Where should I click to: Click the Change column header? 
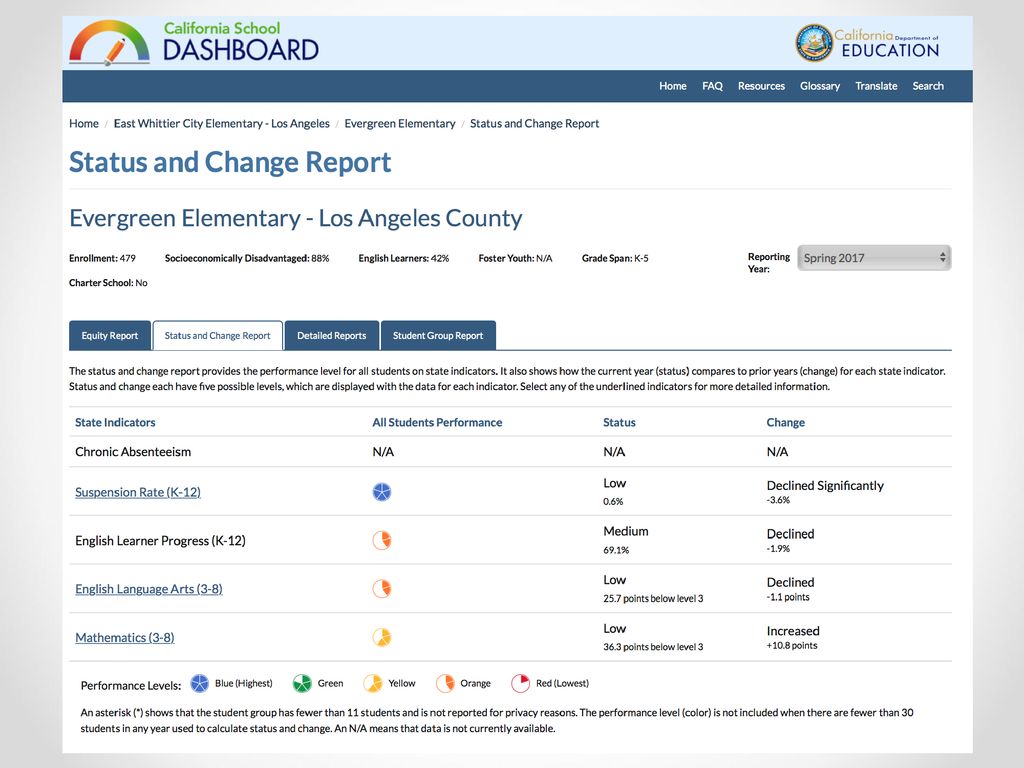tap(786, 423)
